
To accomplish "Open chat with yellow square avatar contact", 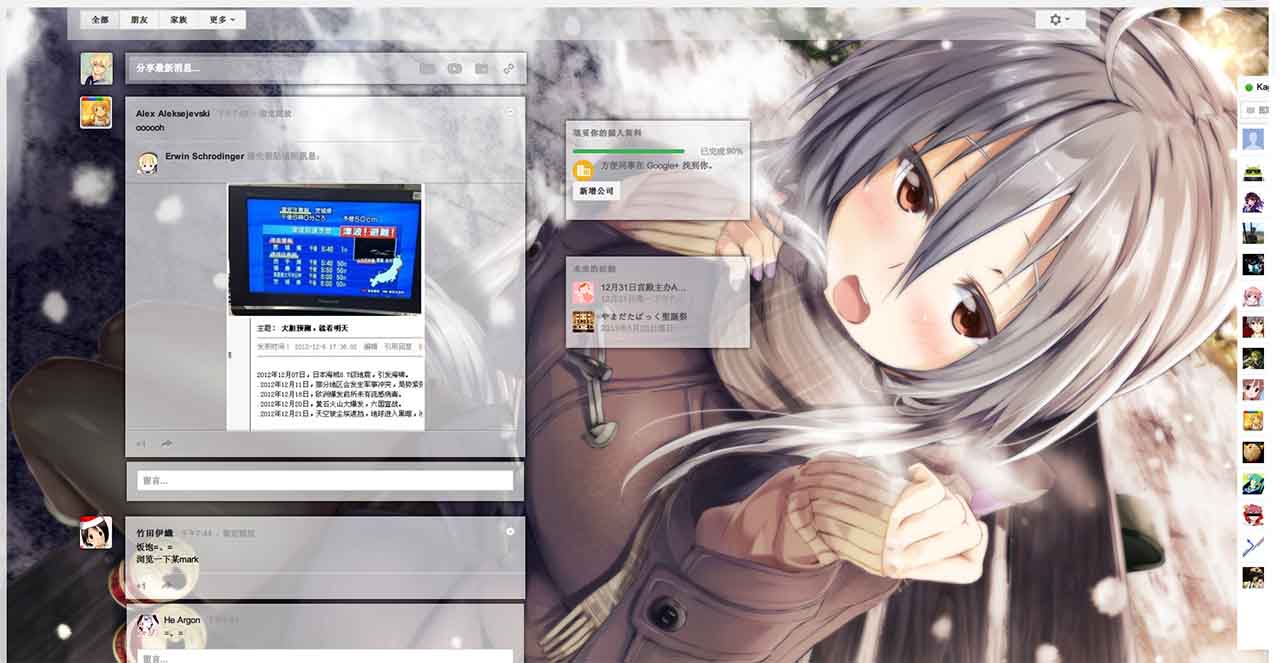I will click(x=1253, y=421).
